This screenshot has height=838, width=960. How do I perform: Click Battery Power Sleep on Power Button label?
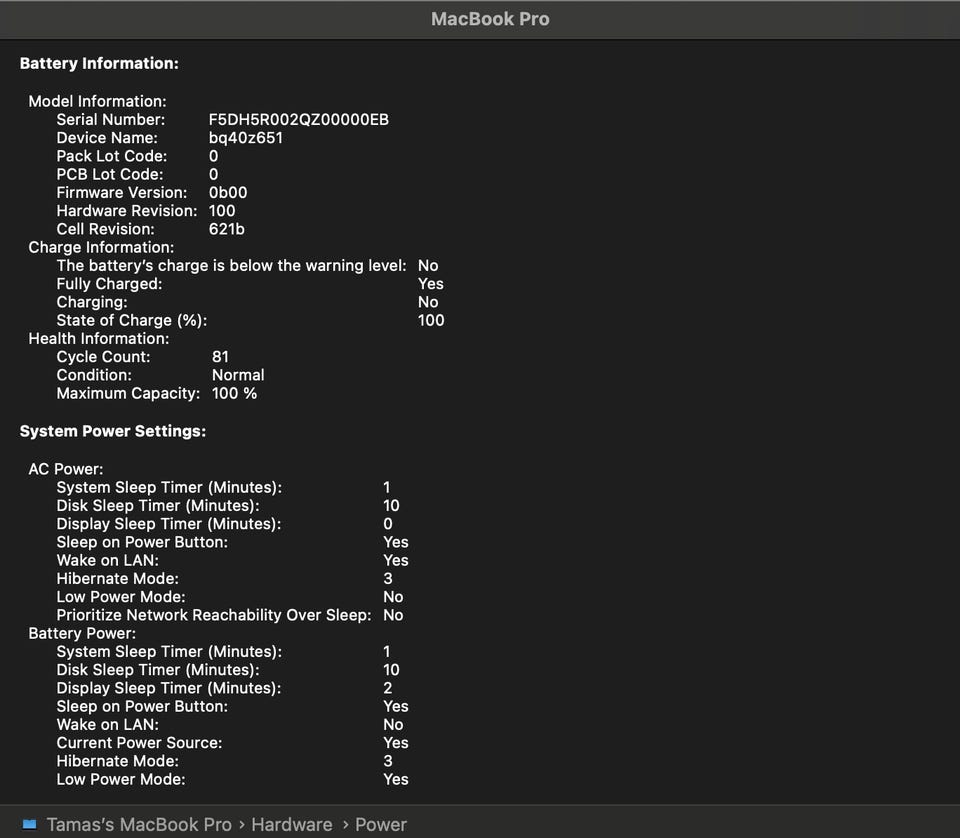point(142,706)
